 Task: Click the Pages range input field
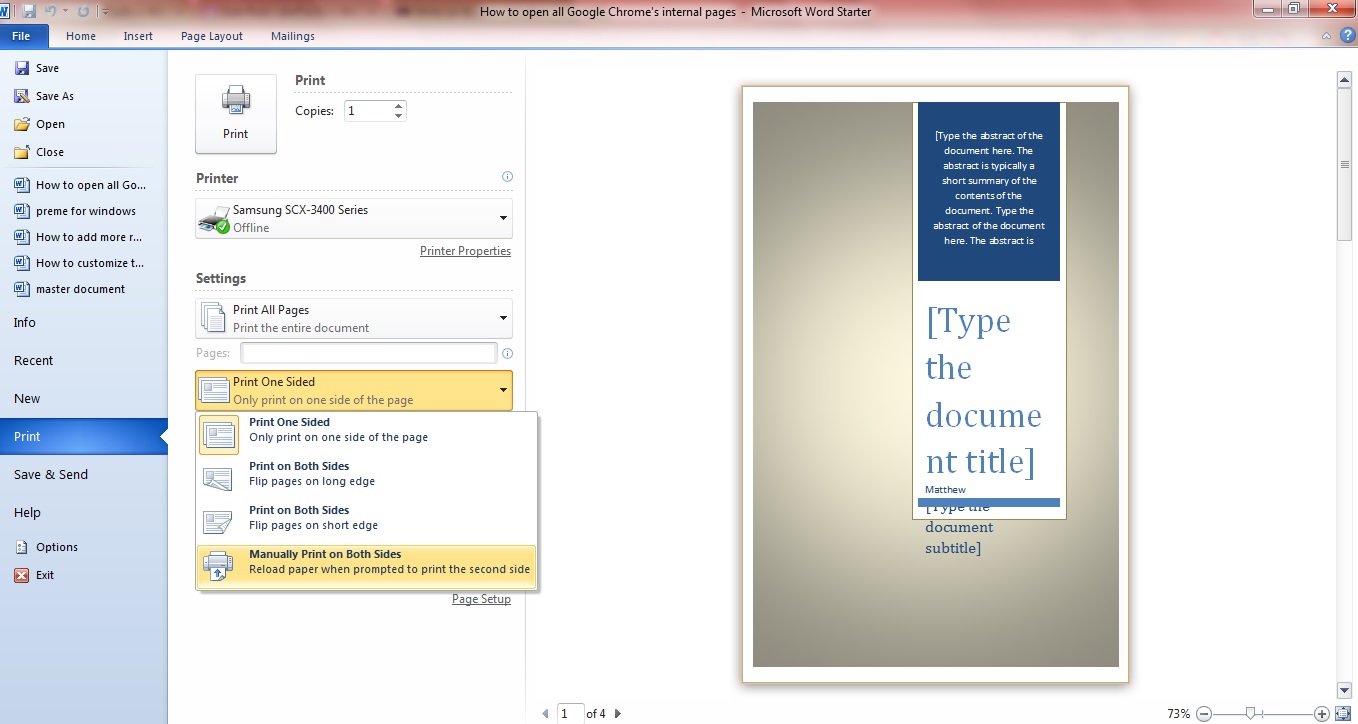coord(369,353)
